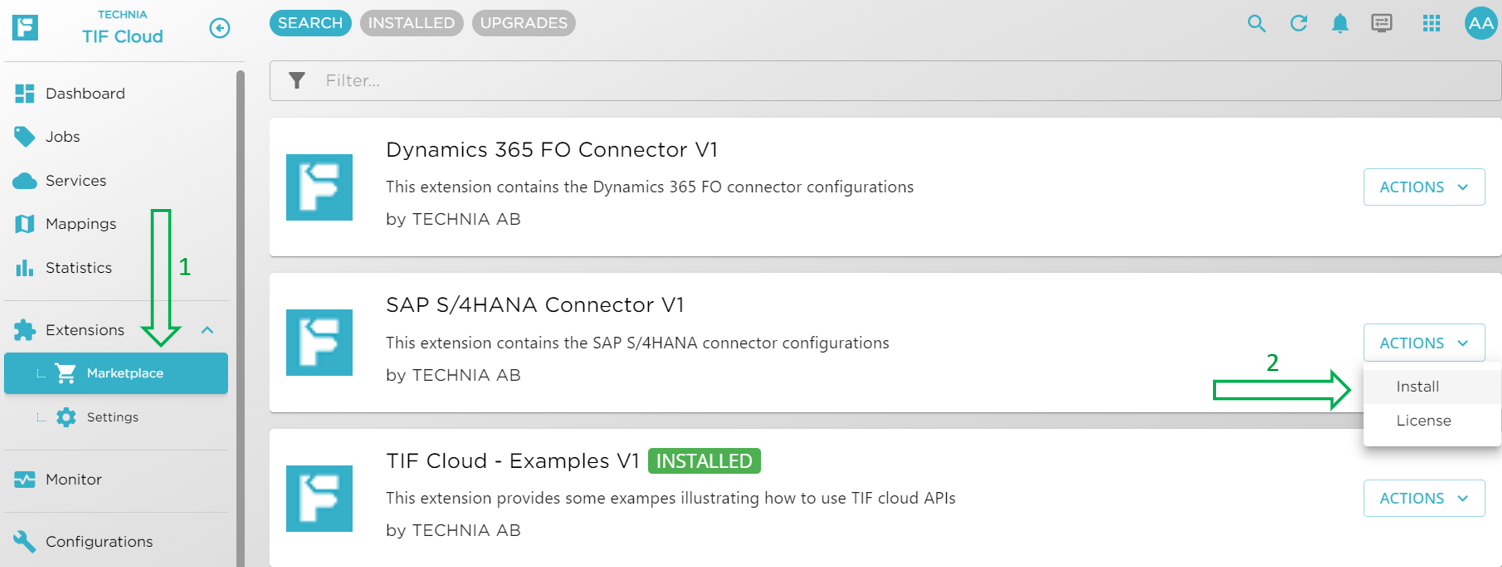Click the monitor screen icon in header
The image size is (1502, 567).
[1382, 24]
